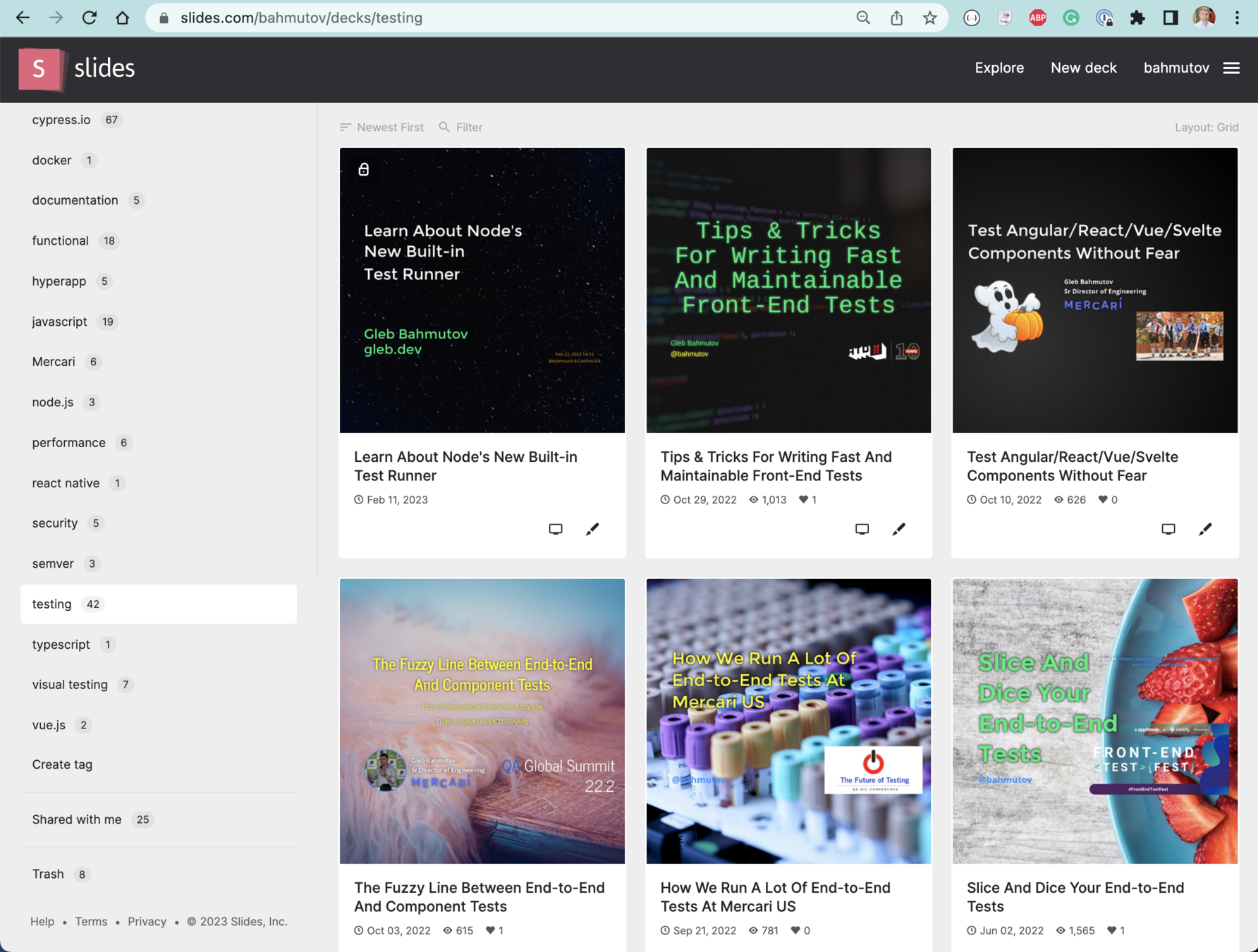Select the semver tag

159,563
